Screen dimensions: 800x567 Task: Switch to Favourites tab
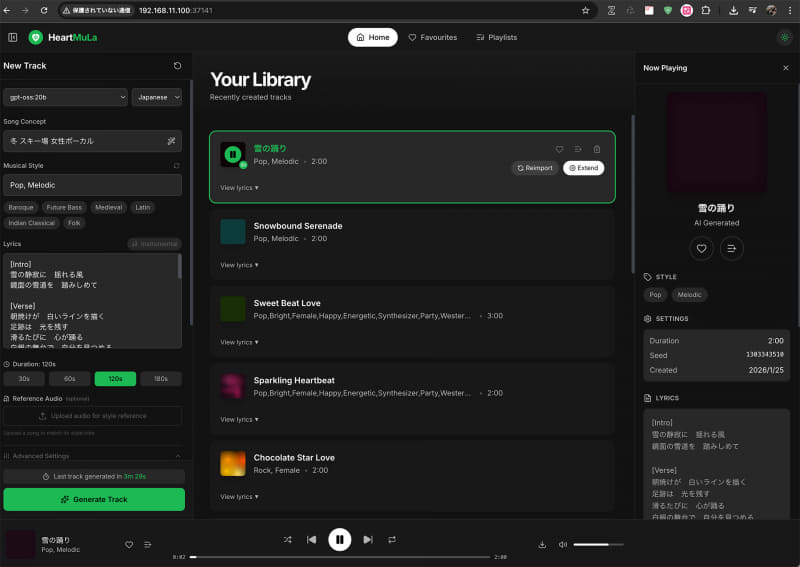(433, 37)
